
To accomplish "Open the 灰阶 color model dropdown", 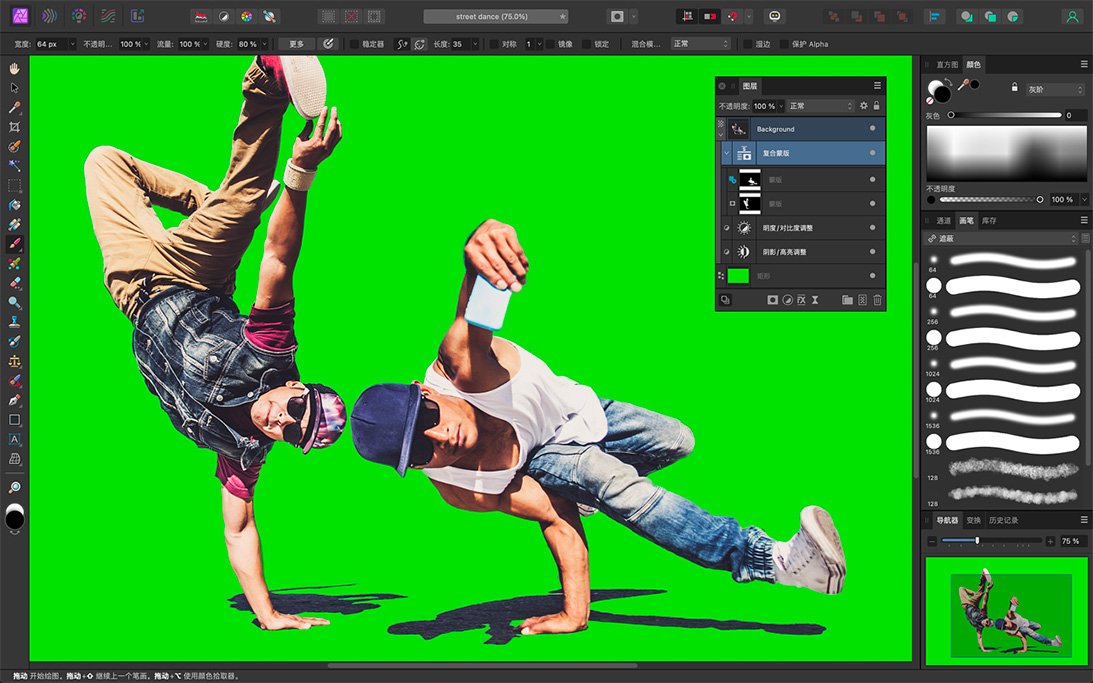I will pos(1054,90).
